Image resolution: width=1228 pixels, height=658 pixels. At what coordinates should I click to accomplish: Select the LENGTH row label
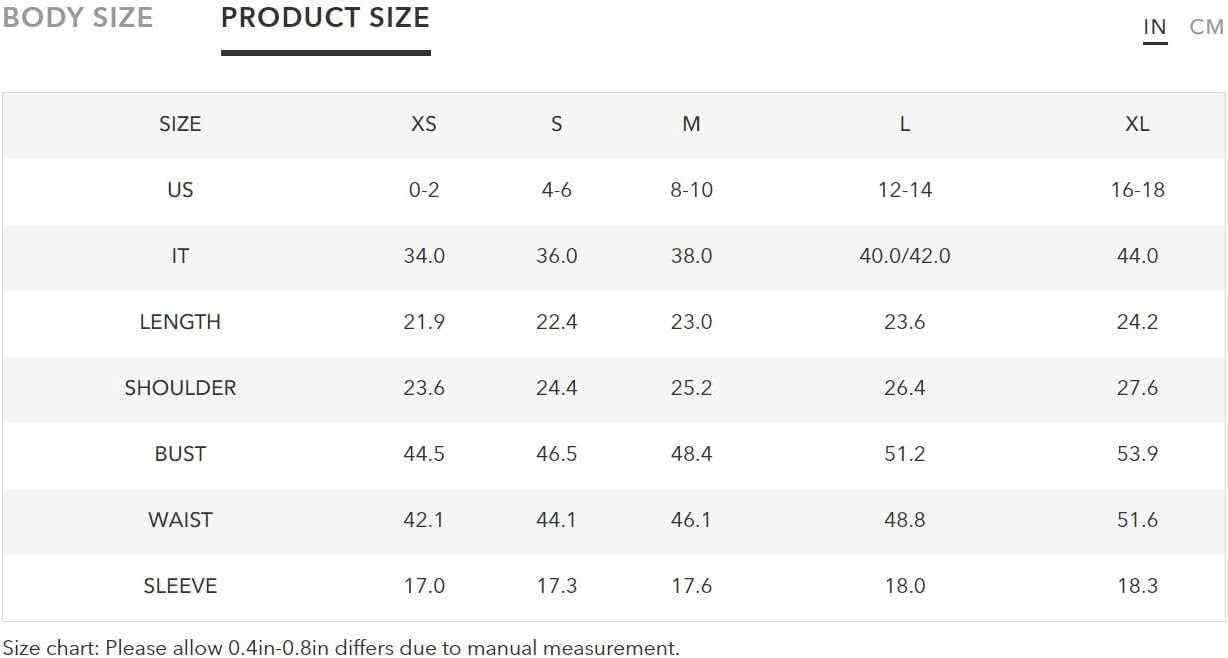pyautogui.click(x=180, y=322)
